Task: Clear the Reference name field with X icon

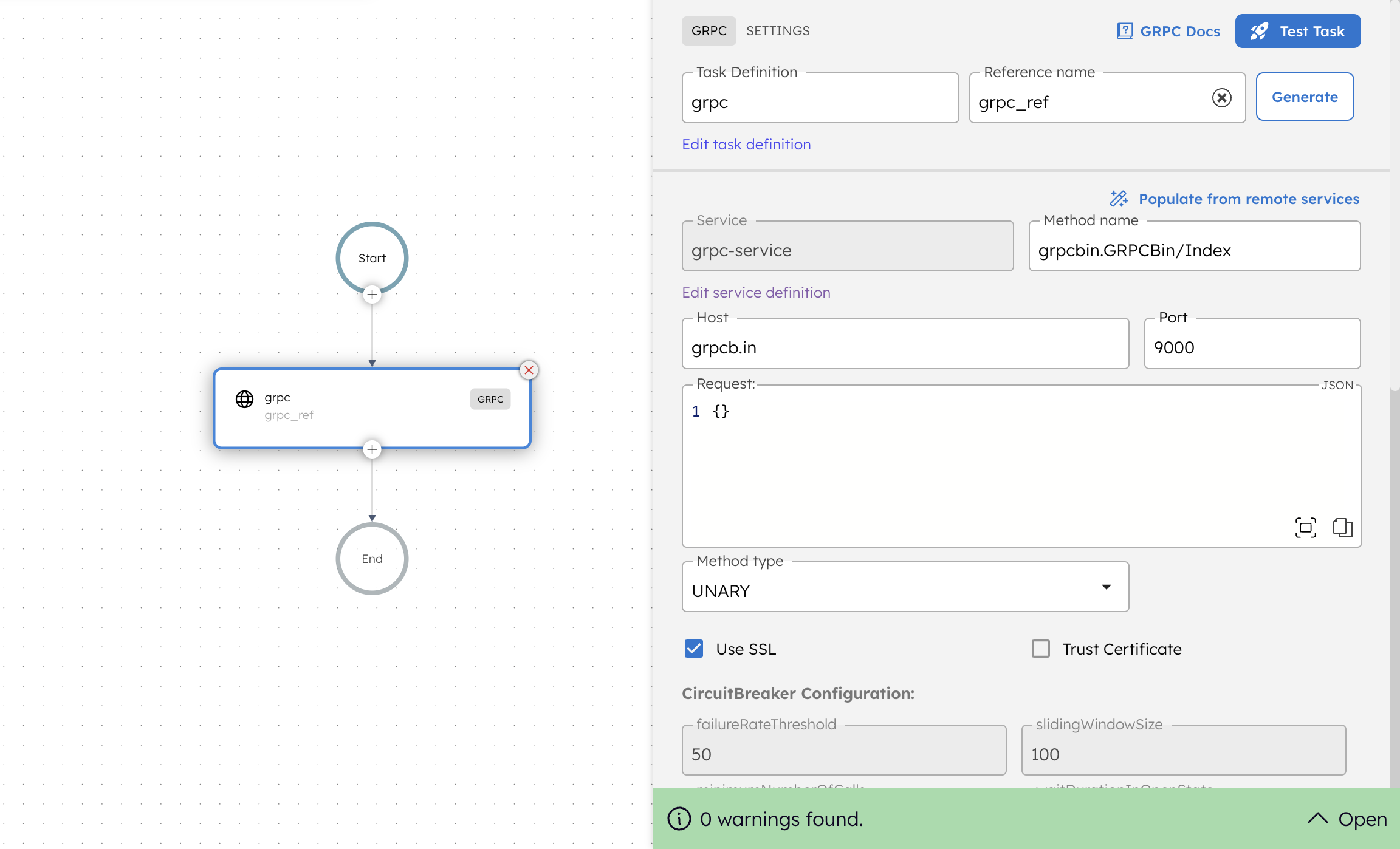Action: (1221, 98)
